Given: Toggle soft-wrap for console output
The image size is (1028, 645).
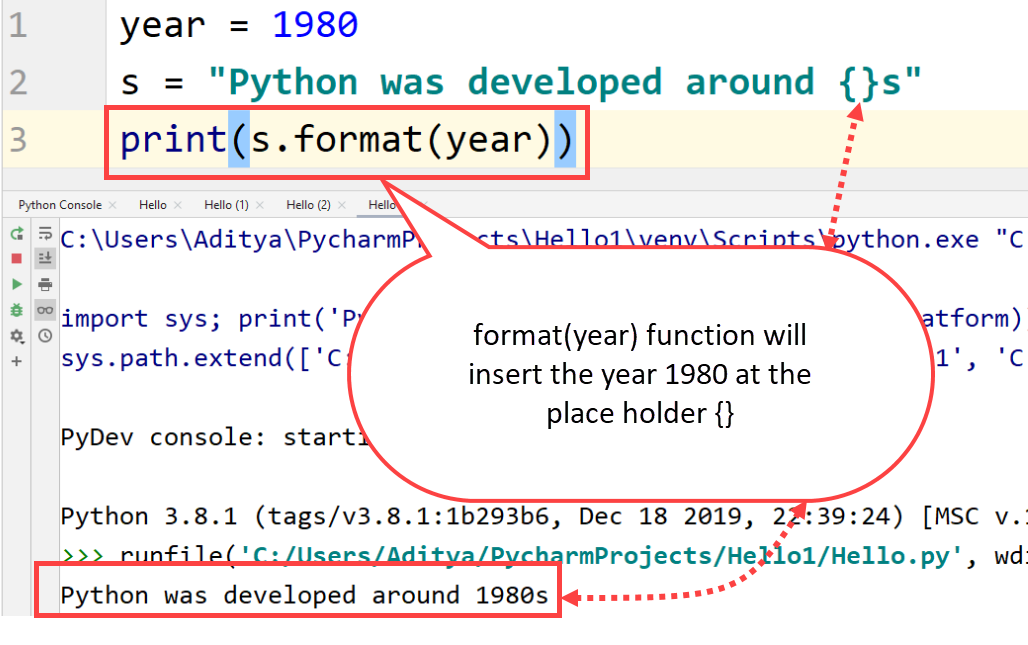Looking at the screenshot, I should point(44,232).
